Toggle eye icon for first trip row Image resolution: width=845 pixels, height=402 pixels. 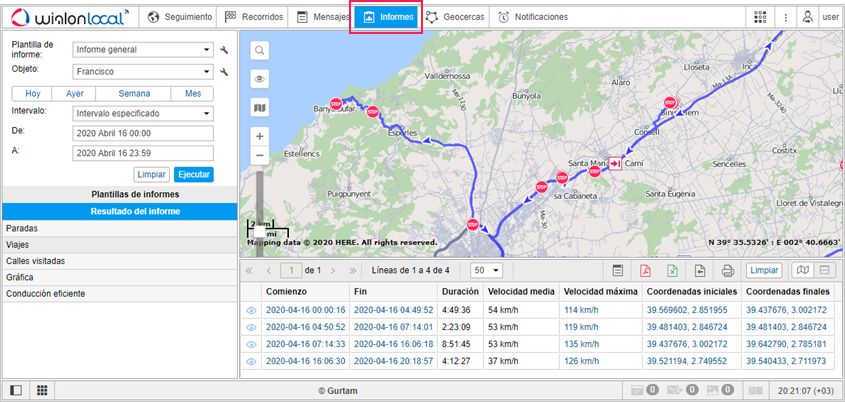pyautogui.click(x=251, y=310)
